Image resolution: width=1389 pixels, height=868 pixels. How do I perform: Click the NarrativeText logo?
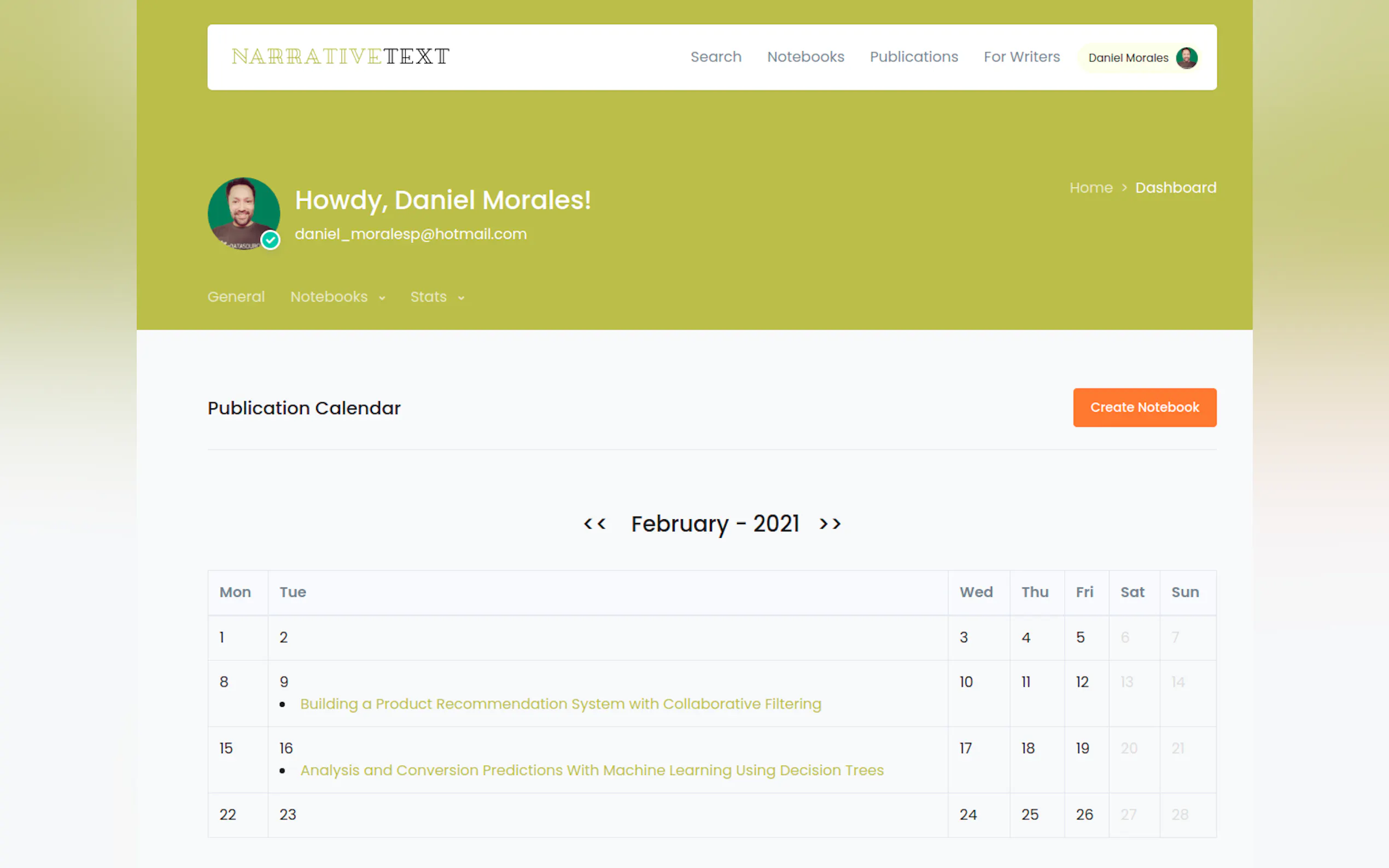pyautogui.click(x=341, y=56)
